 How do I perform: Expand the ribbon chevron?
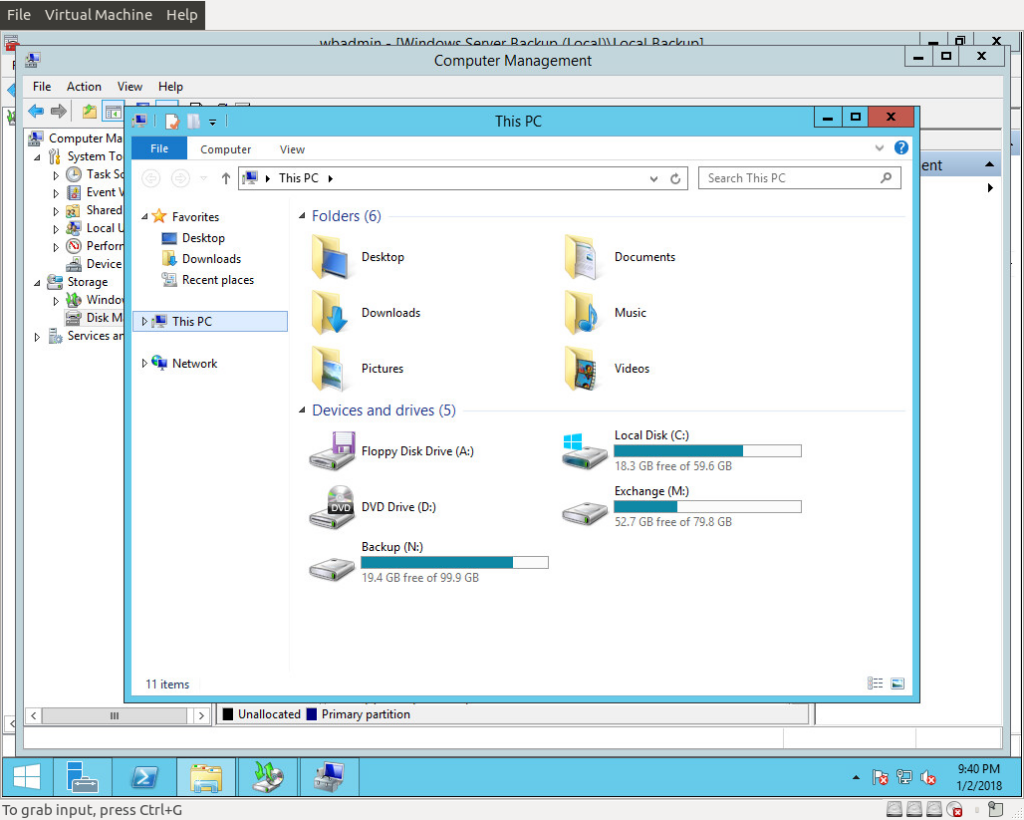879,148
